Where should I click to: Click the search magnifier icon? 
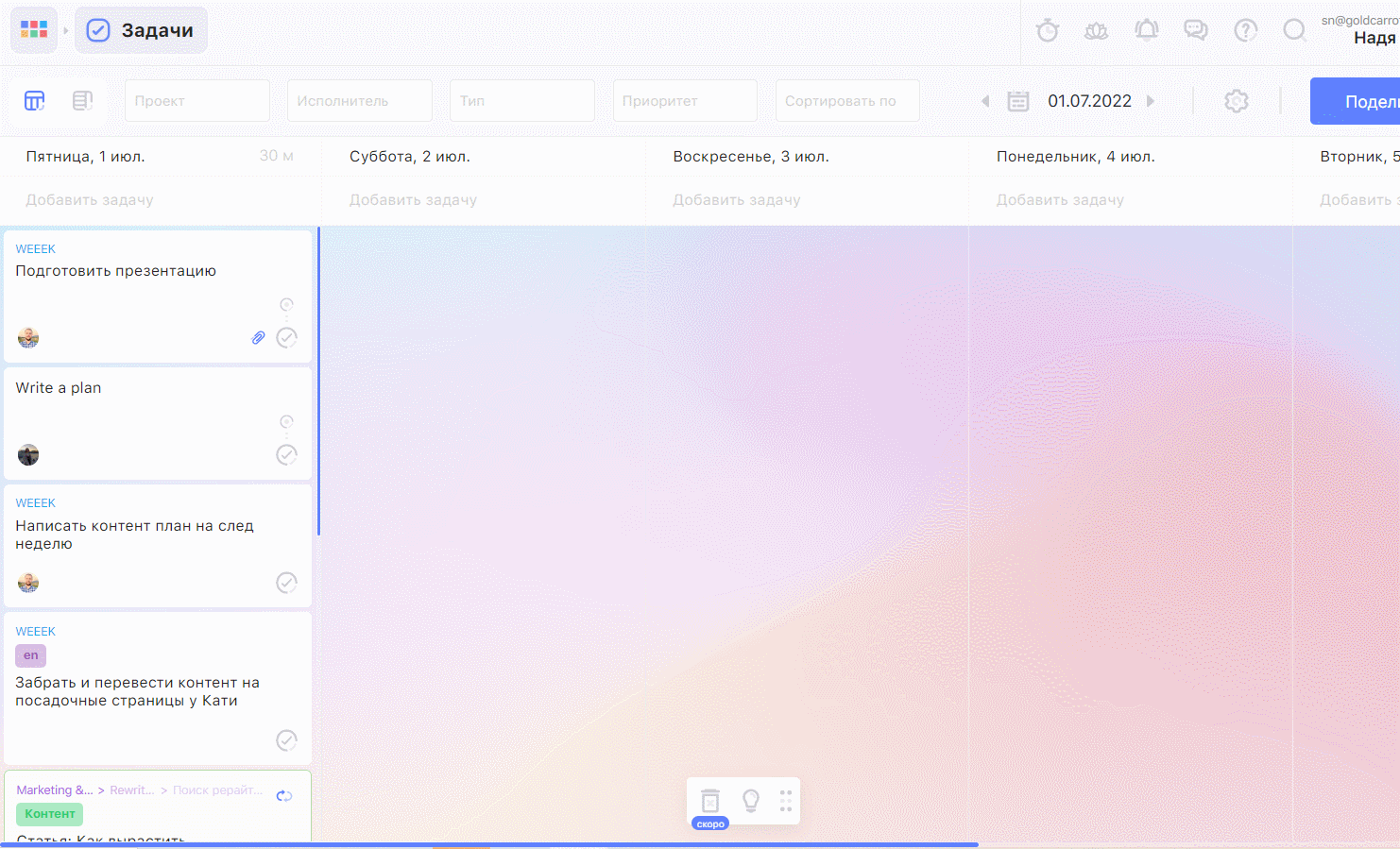click(1294, 31)
